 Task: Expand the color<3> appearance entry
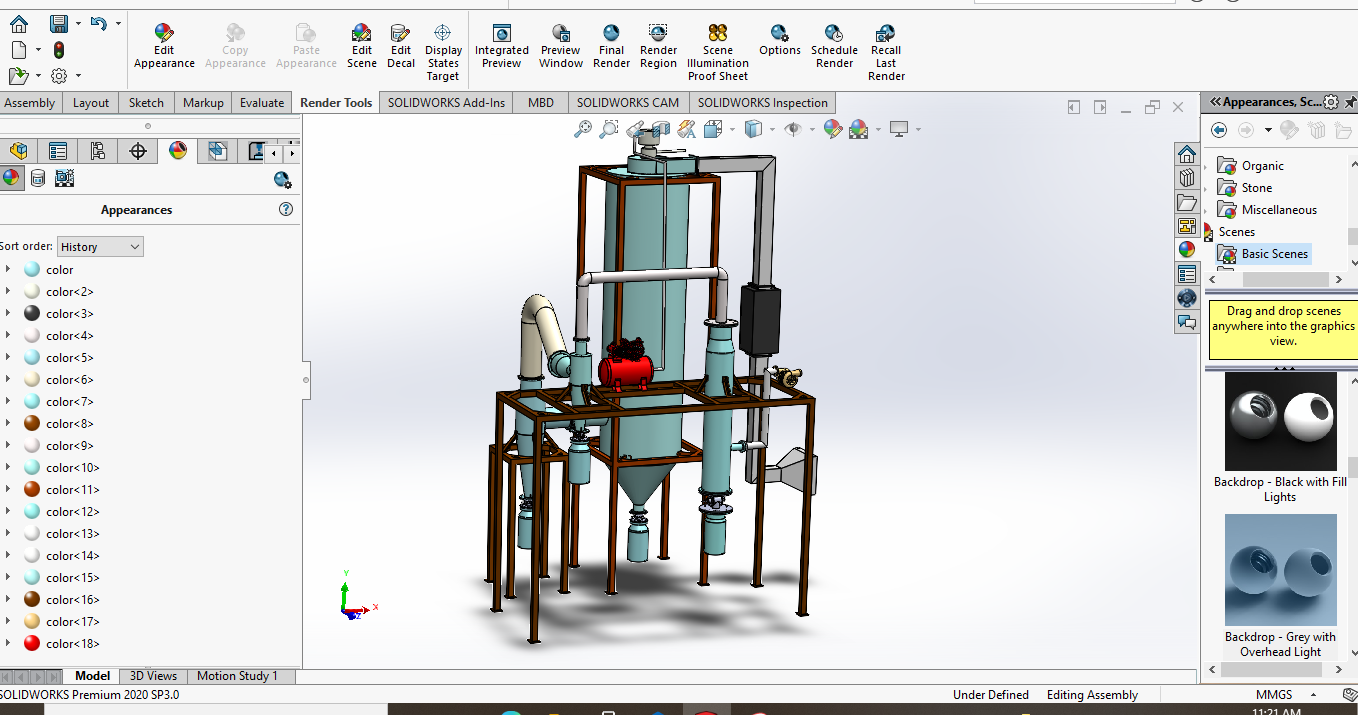click(8, 314)
